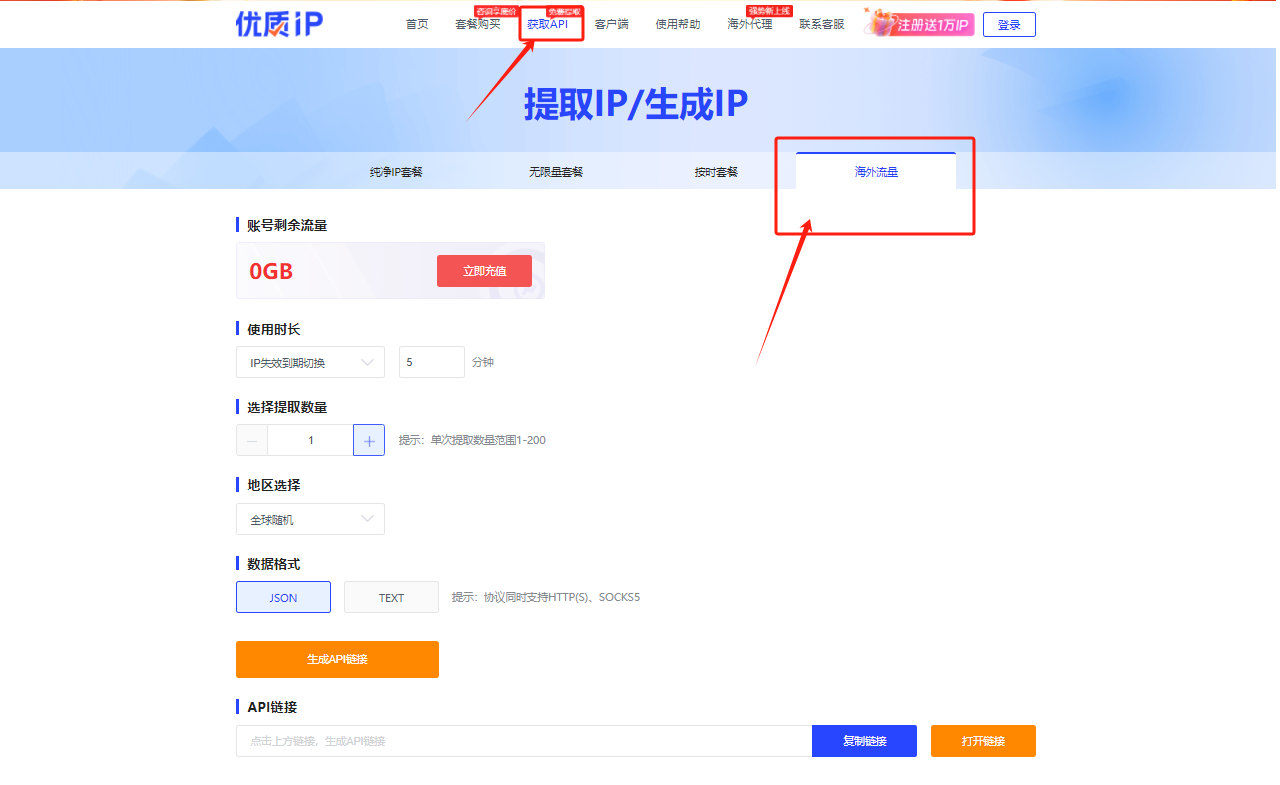Click the 注册送1万IP promo banner
Screen dimensions: 1280x785
(919, 24)
